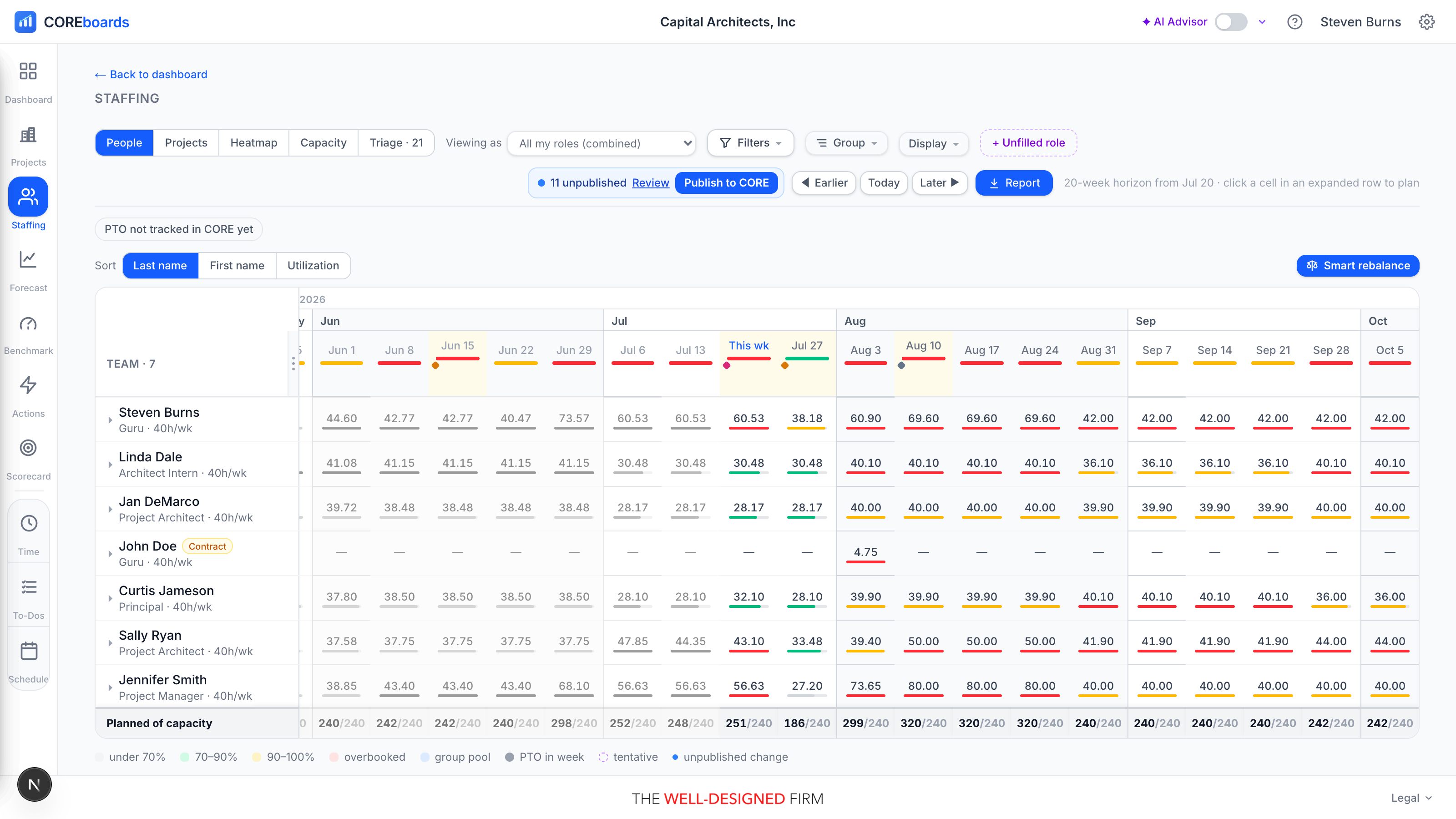Switch to the Heatmap tab
Viewport: 1456px width, 819px height.
coord(254,143)
